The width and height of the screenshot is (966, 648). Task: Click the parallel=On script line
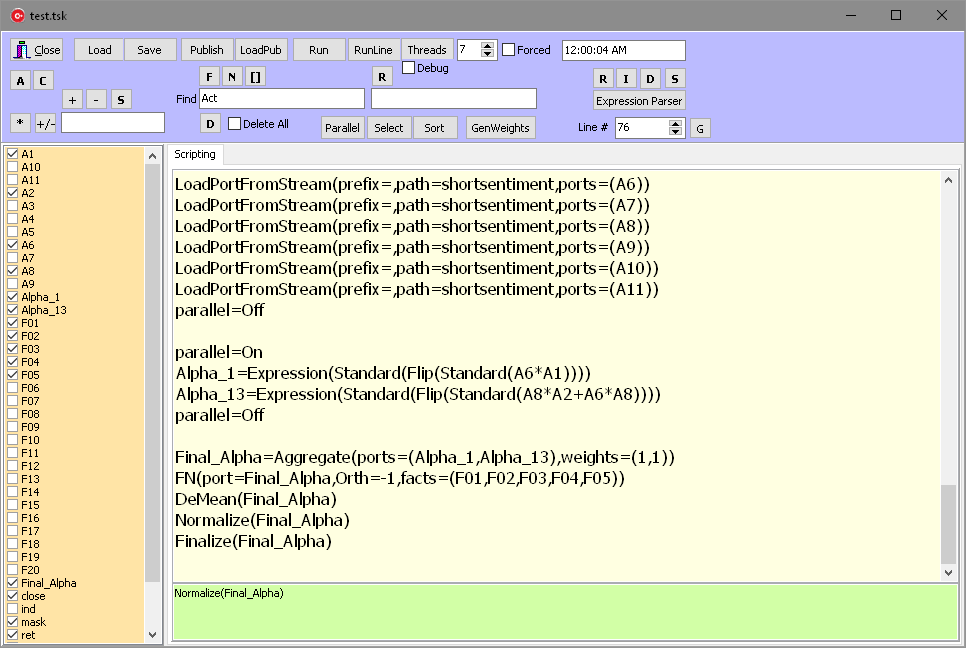[x=219, y=352]
